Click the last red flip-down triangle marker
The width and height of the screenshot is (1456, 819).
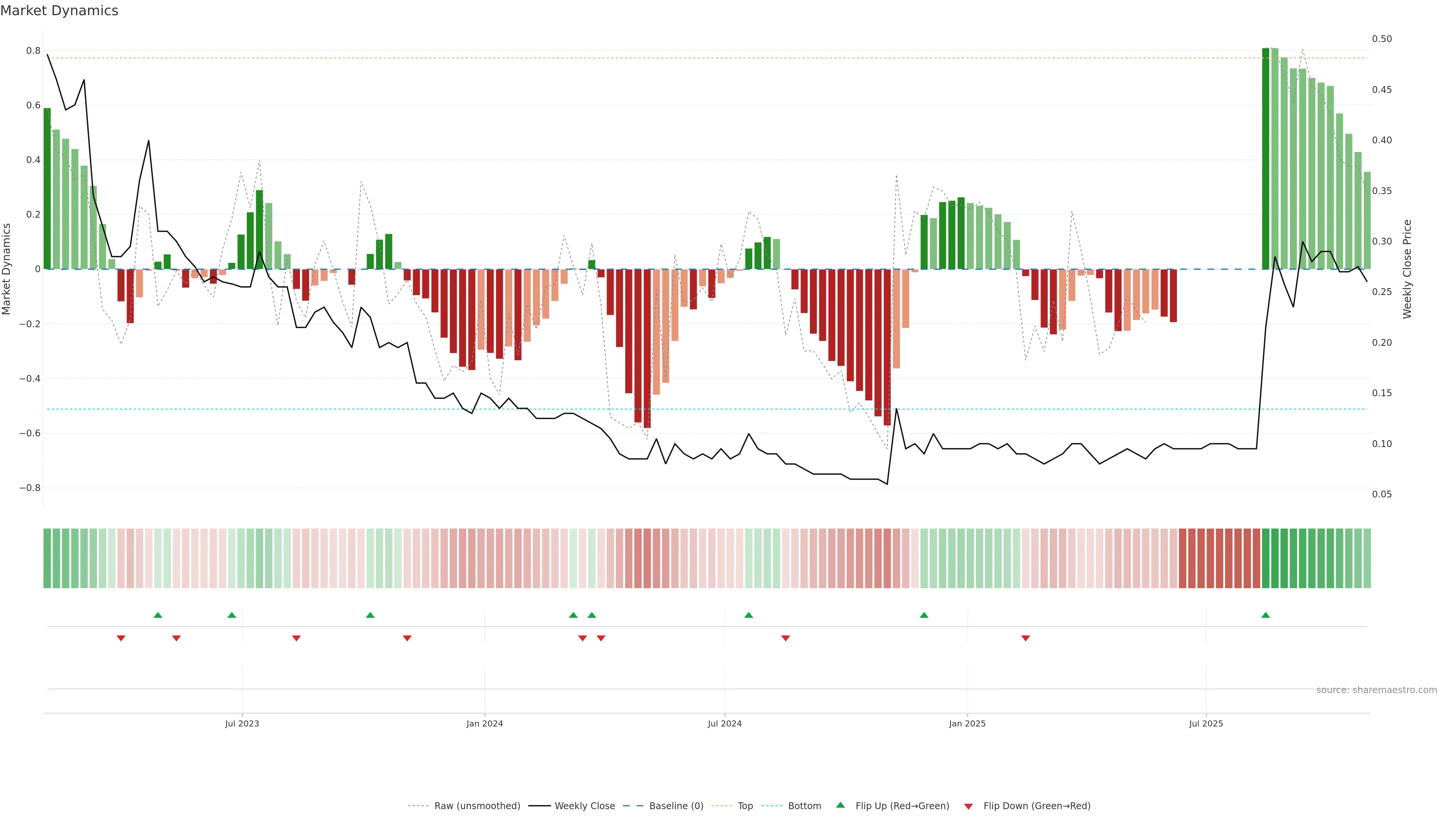point(1025,638)
